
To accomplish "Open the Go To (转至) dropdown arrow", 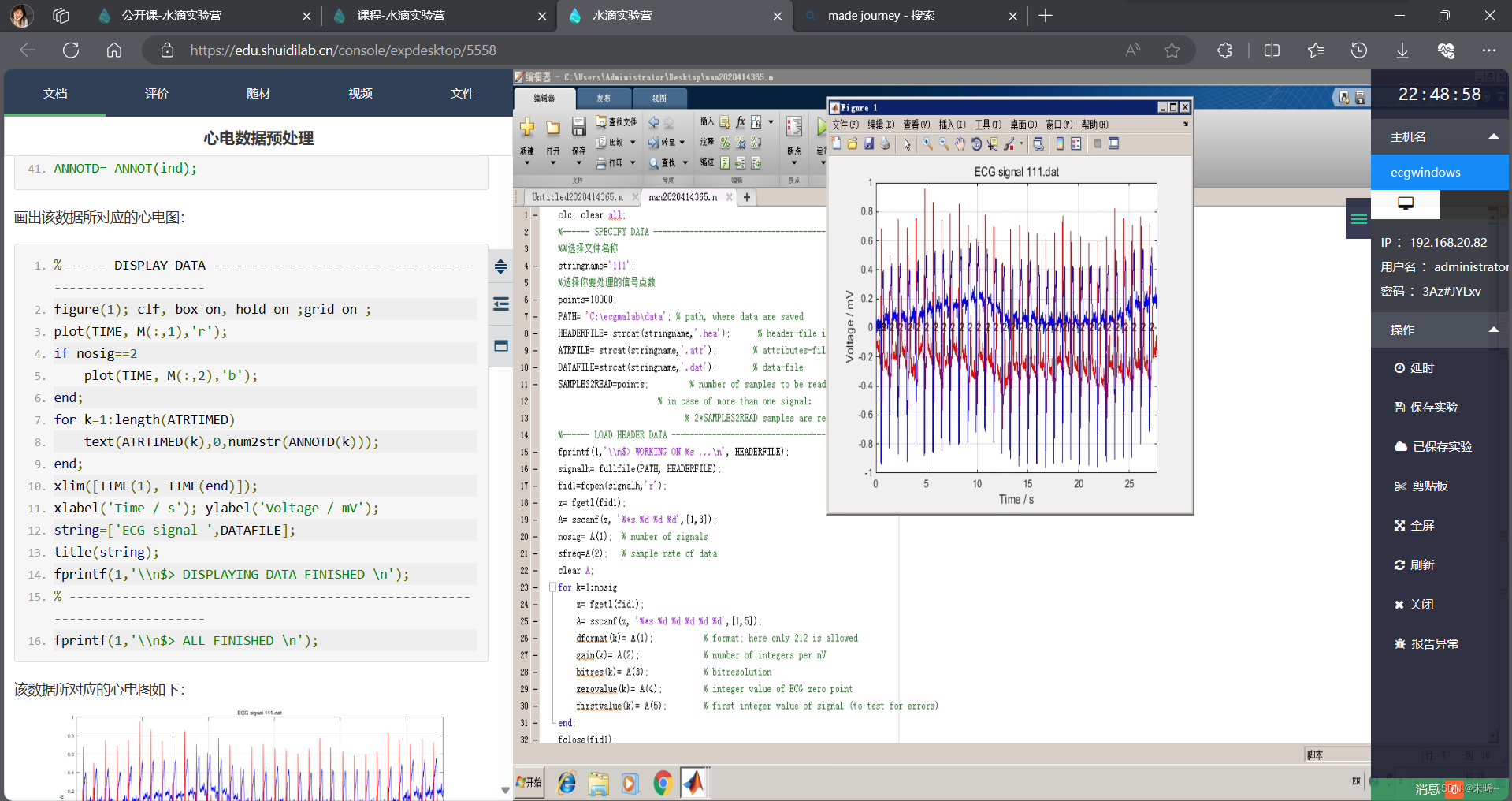I will 682,143.
